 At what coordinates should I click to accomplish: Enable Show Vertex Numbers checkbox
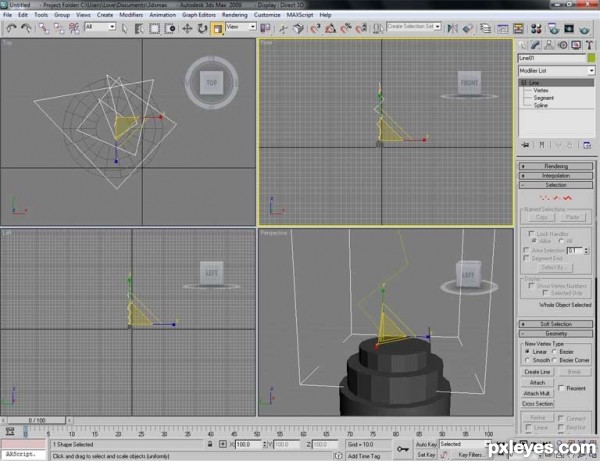(x=531, y=285)
